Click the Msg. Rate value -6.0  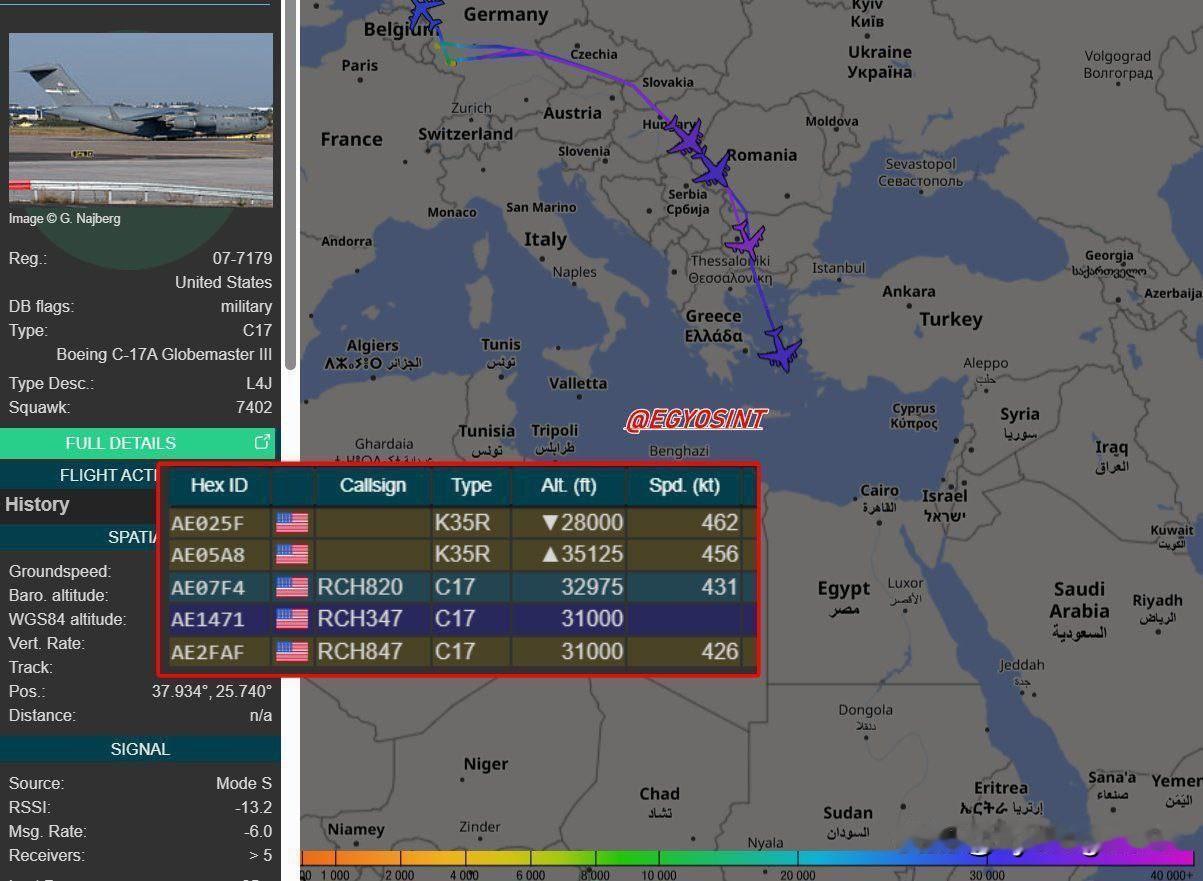(x=258, y=831)
